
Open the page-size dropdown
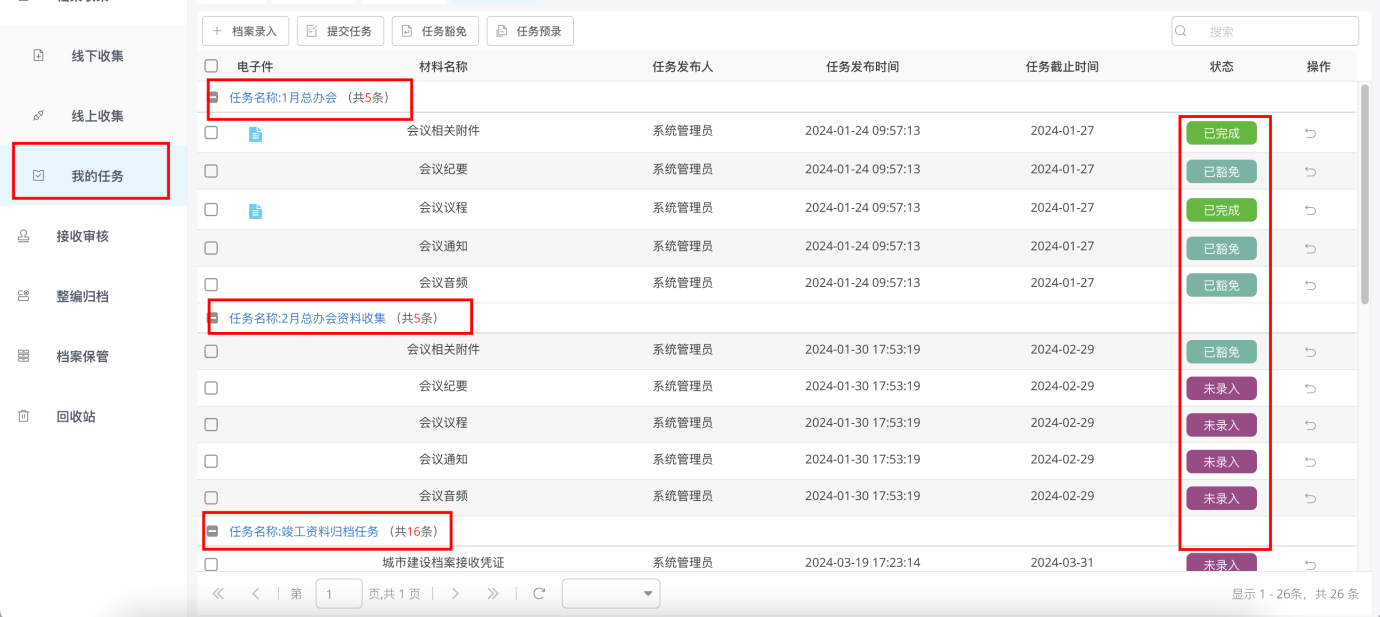[x=611, y=594]
